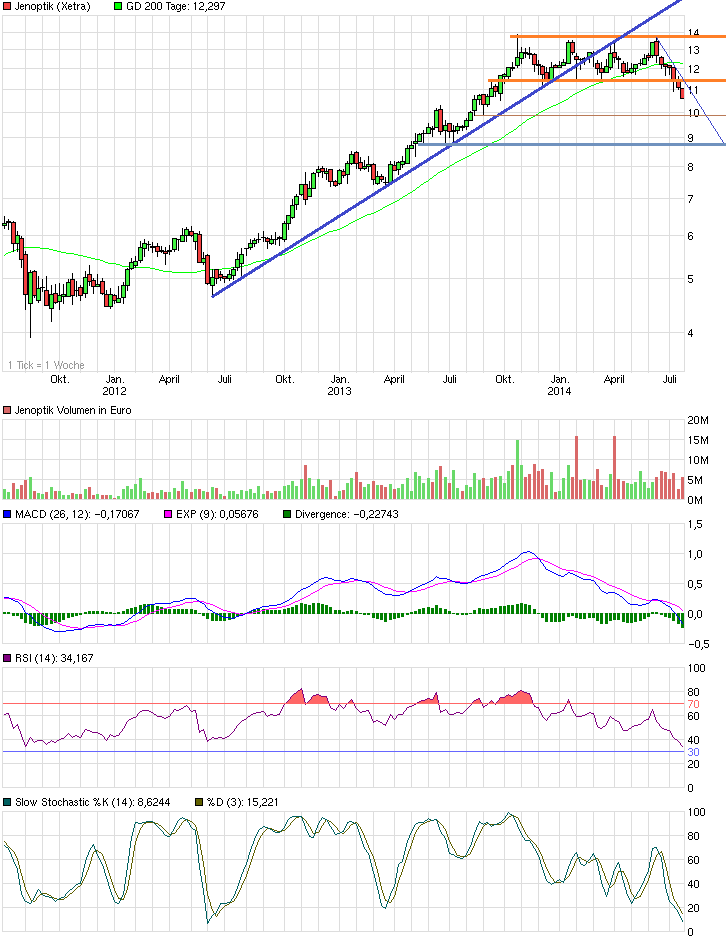
Task: Click the red 70 level on RSI scale
Action: (x=692, y=704)
